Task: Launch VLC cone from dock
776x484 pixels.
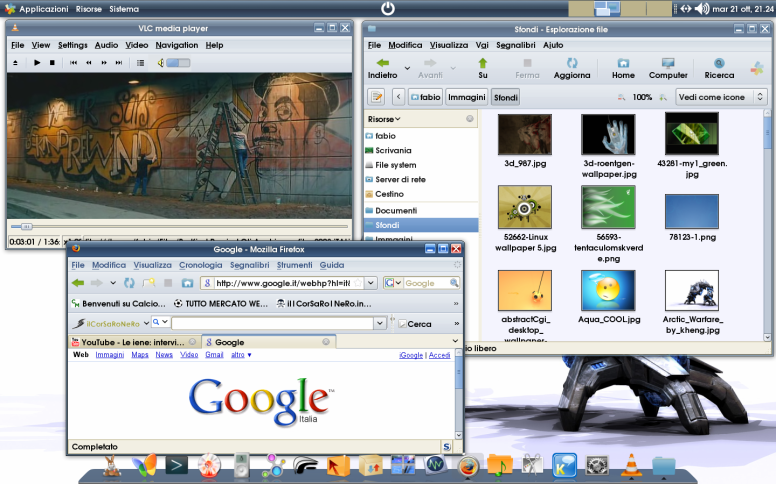Action: (631, 465)
